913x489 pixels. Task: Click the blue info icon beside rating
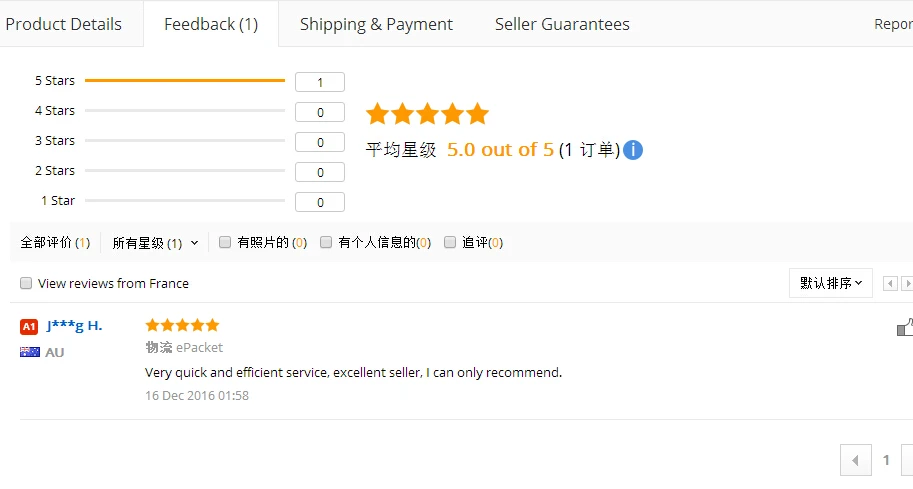pos(633,150)
